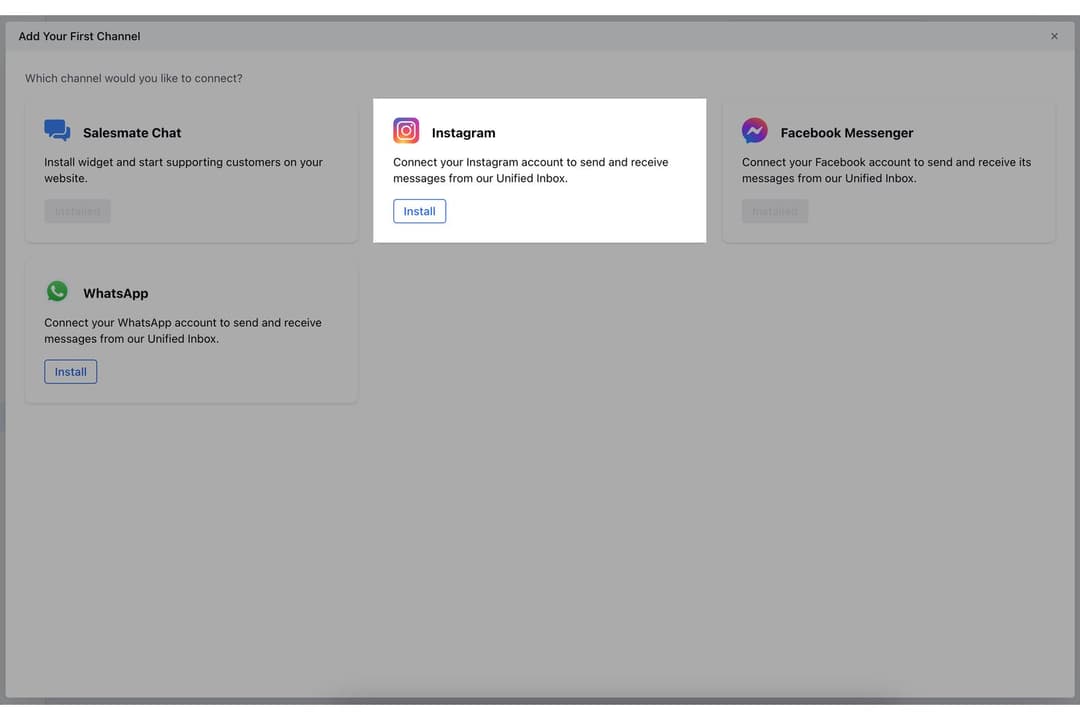Click 'Connect your Facebook account' description
Image resolution: width=1080 pixels, height=720 pixels.
point(886,170)
